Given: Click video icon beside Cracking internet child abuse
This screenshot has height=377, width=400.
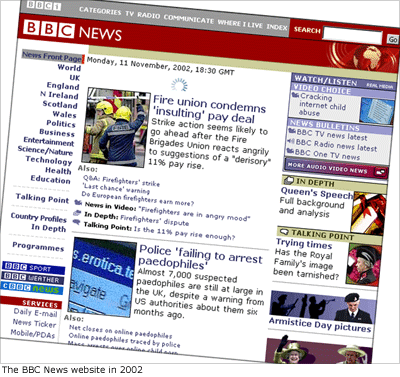Looking at the screenshot, I should tap(295, 95).
